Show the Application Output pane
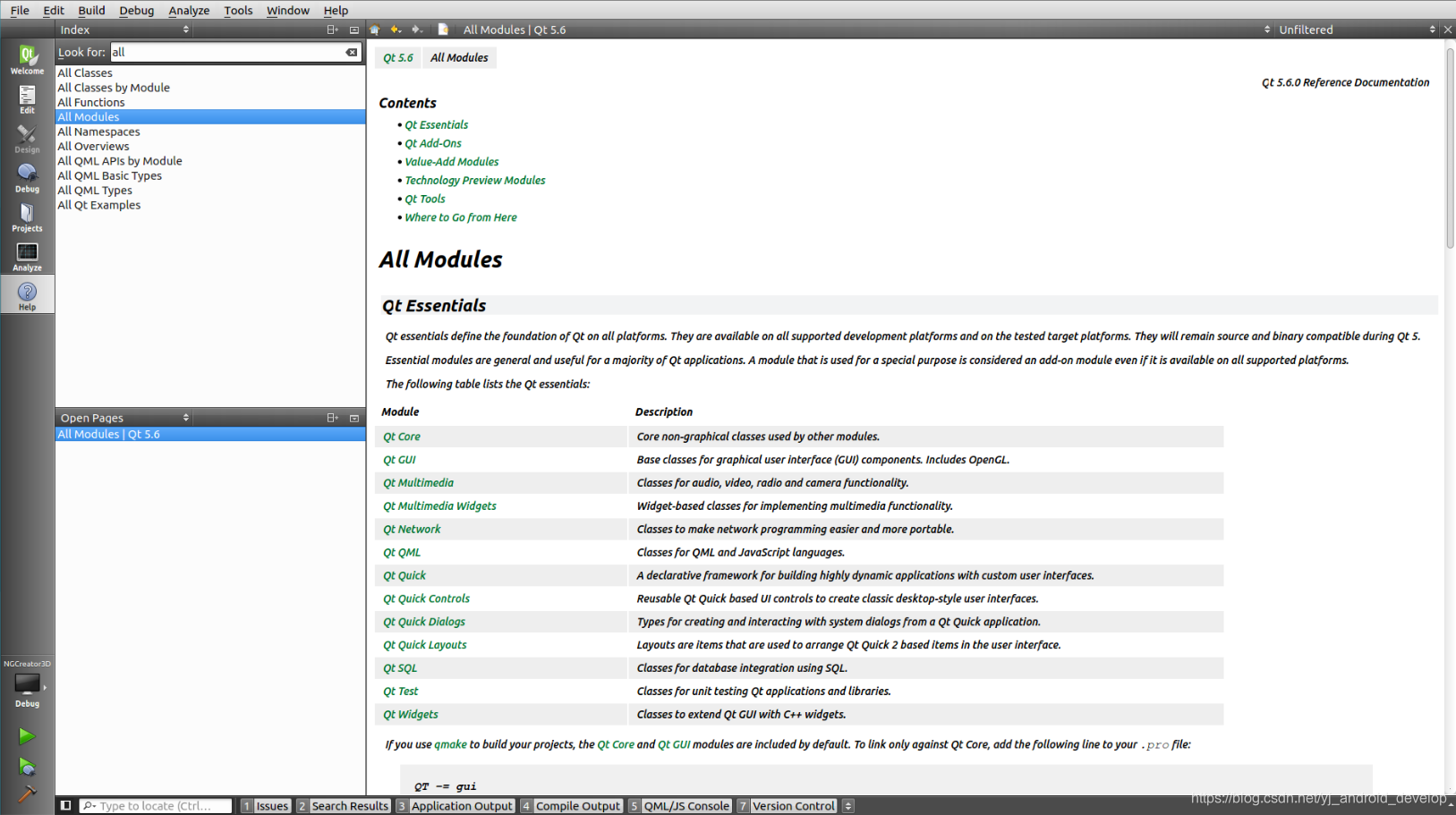 point(455,806)
